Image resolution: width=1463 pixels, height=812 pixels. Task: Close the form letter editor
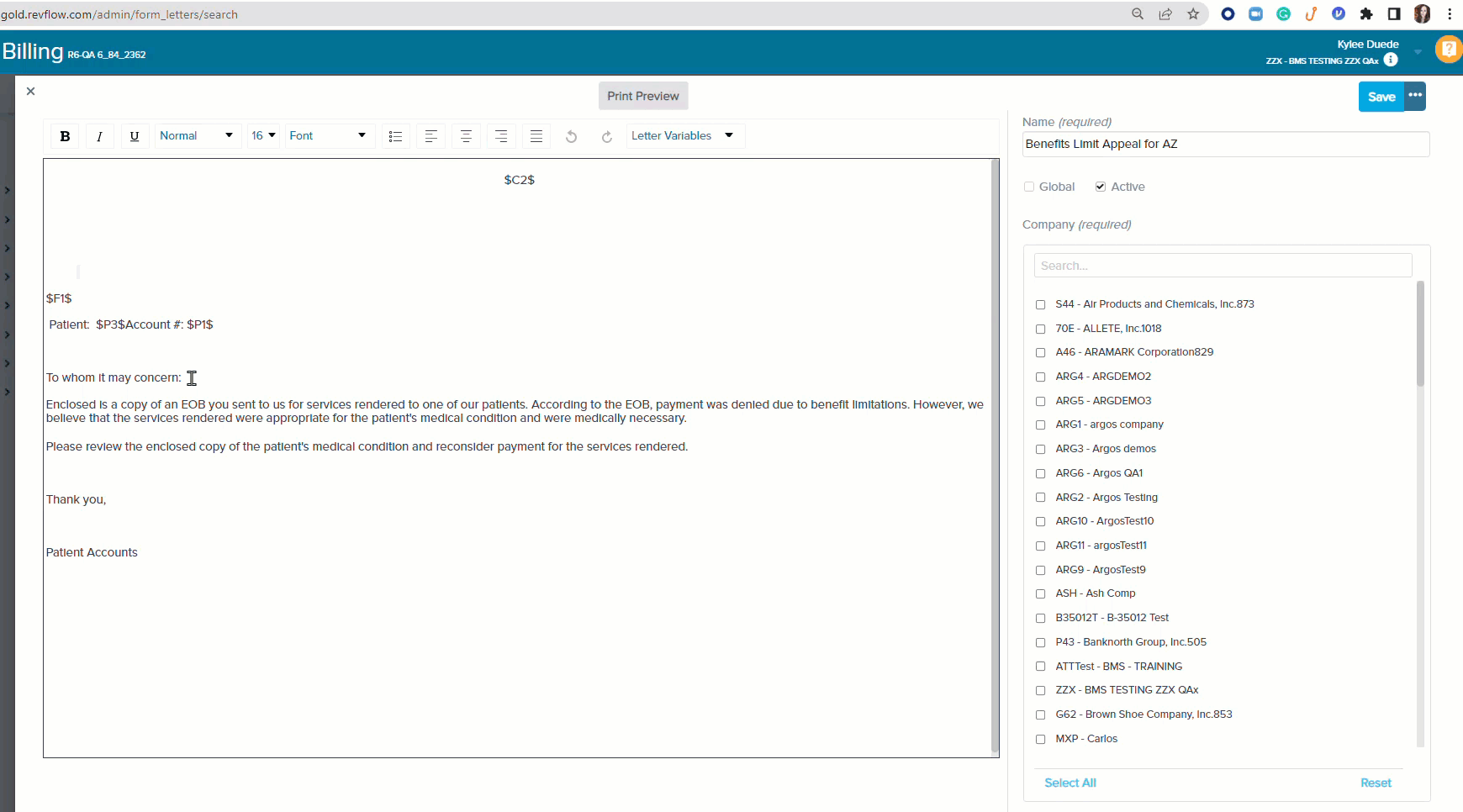pos(30,91)
